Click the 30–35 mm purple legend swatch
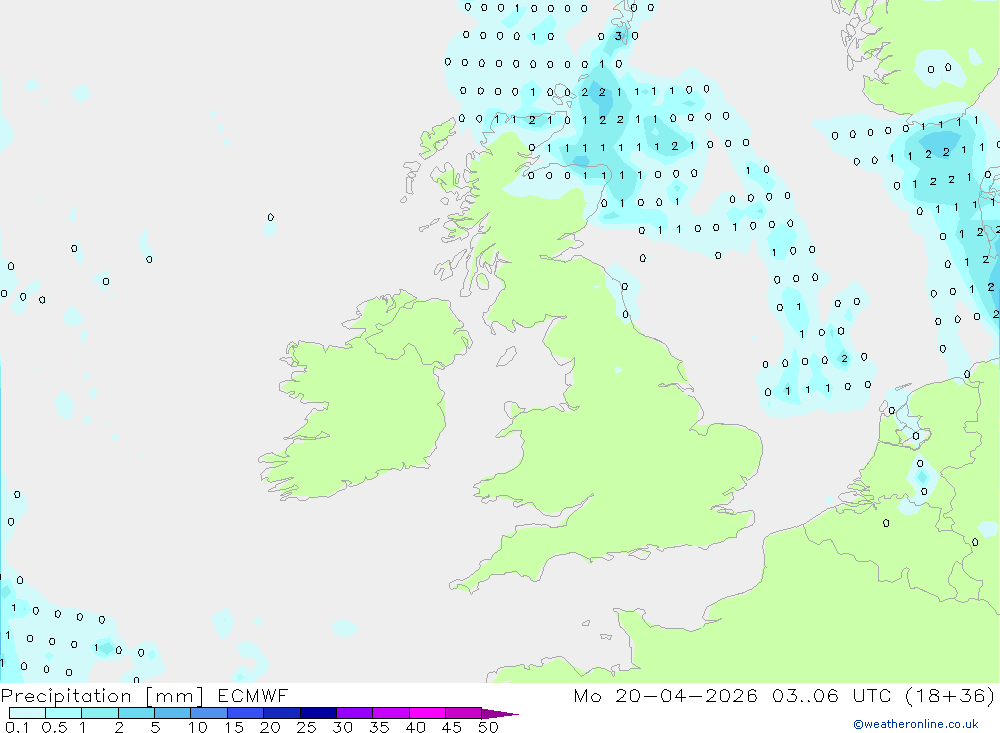1000x733 pixels. coord(355,713)
